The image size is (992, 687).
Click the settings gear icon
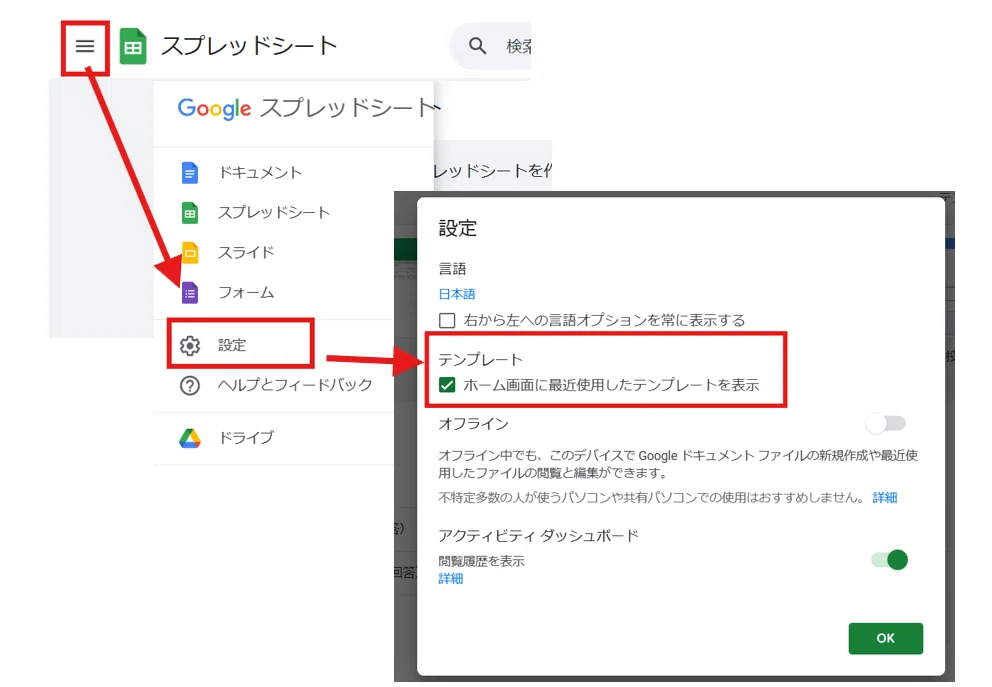click(190, 345)
